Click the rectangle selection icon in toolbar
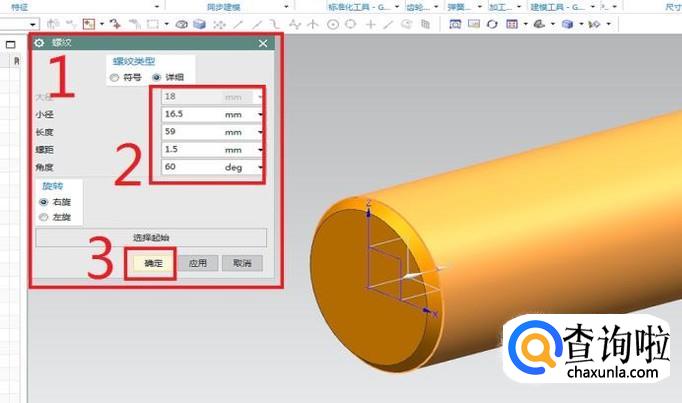The image size is (682, 403). [x=152, y=22]
